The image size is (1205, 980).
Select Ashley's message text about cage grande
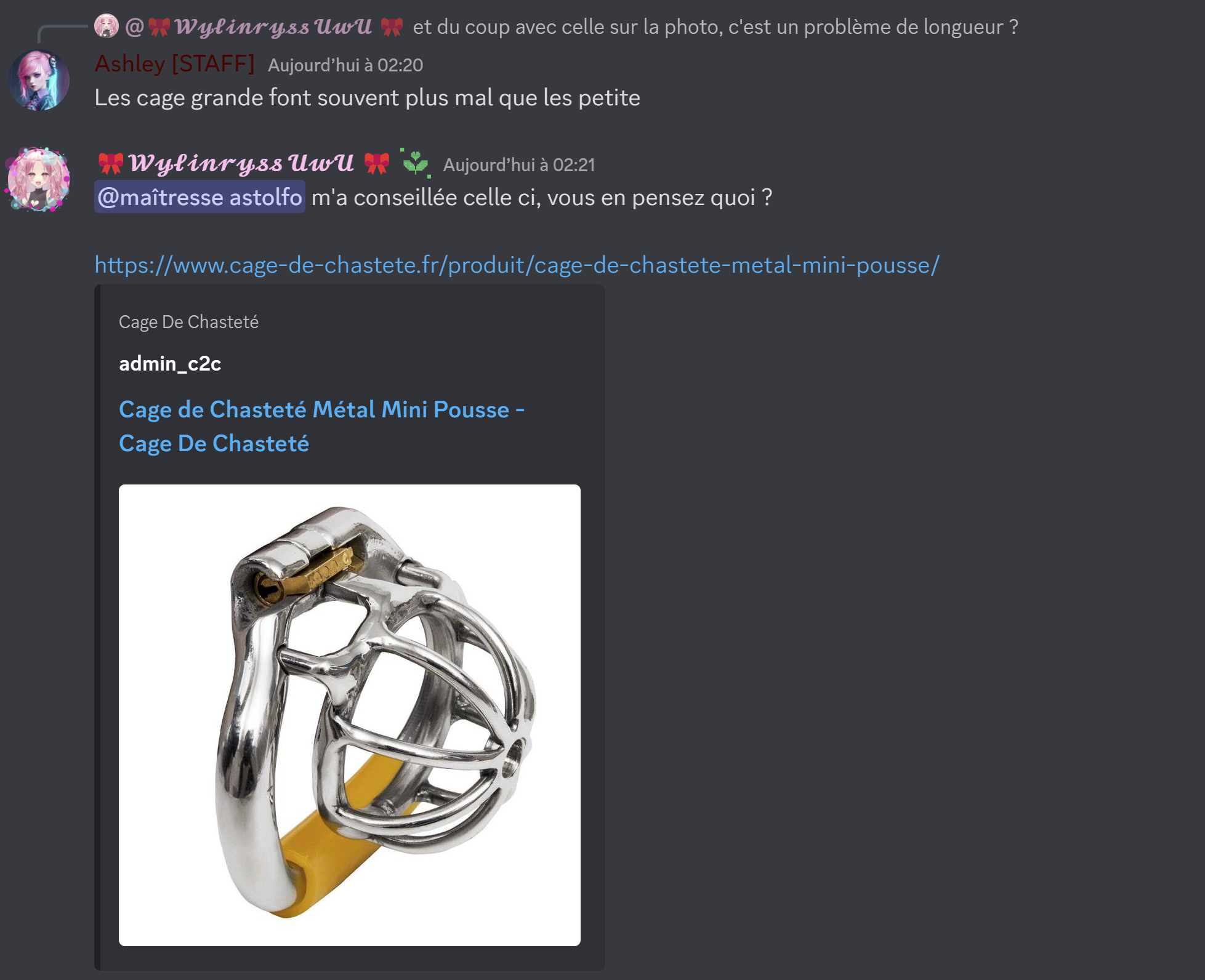point(368,98)
